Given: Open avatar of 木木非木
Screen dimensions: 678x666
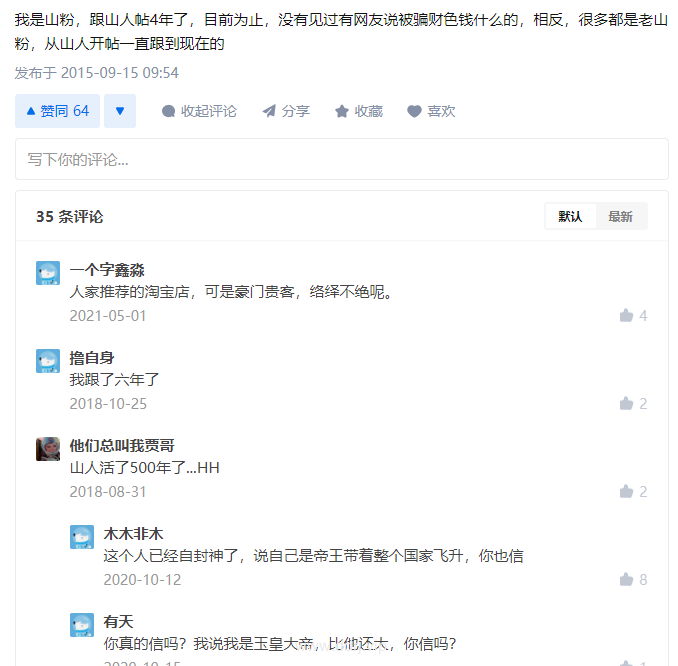Looking at the screenshot, I should (x=82, y=537).
